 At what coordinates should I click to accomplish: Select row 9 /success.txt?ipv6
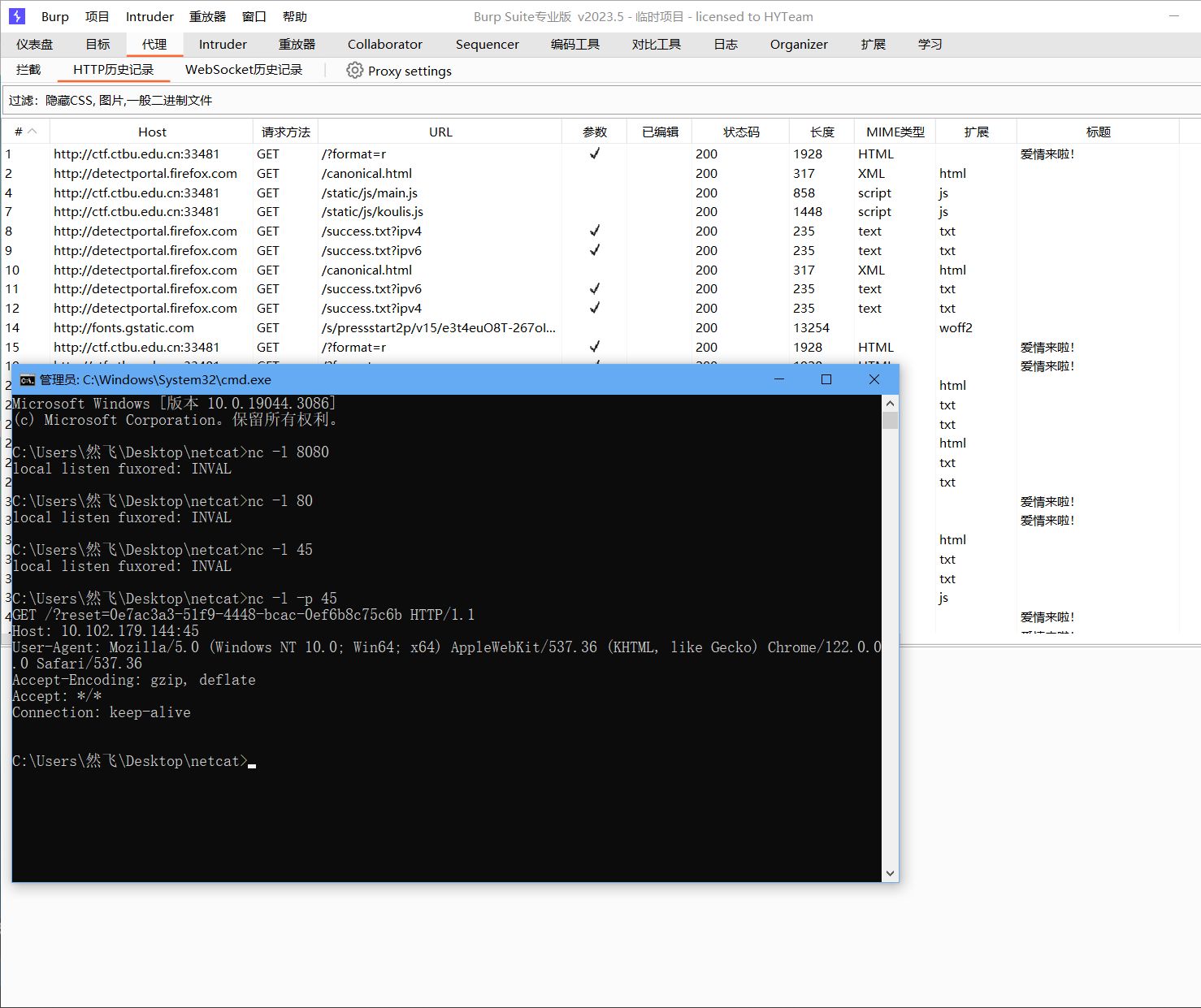[600, 251]
